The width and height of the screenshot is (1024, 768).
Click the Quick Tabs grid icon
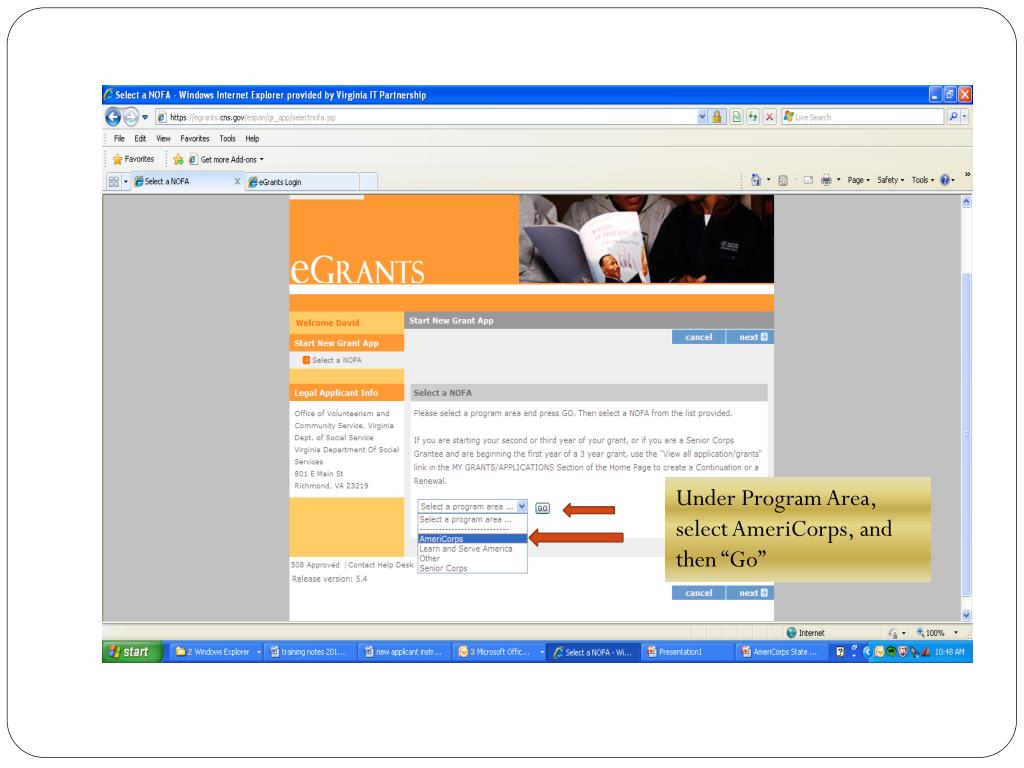[114, 182]
